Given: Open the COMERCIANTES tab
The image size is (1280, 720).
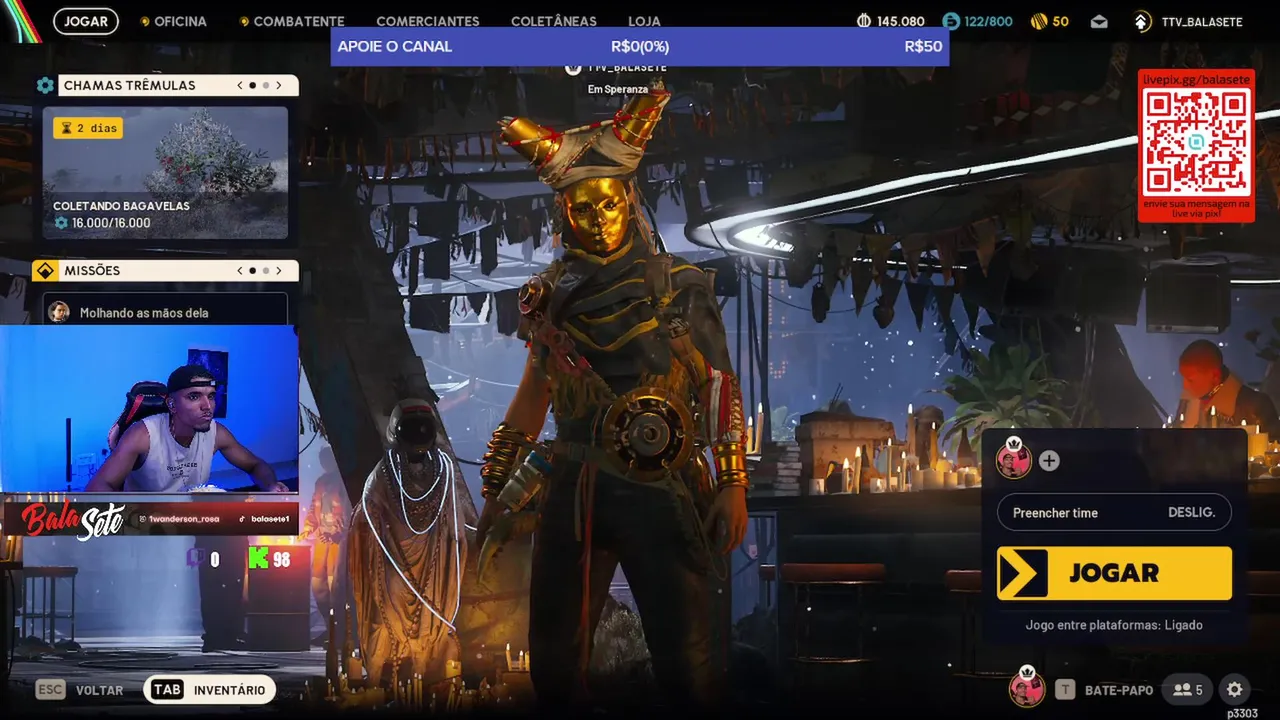Looking at the screenshot, I should pos(428,21).
